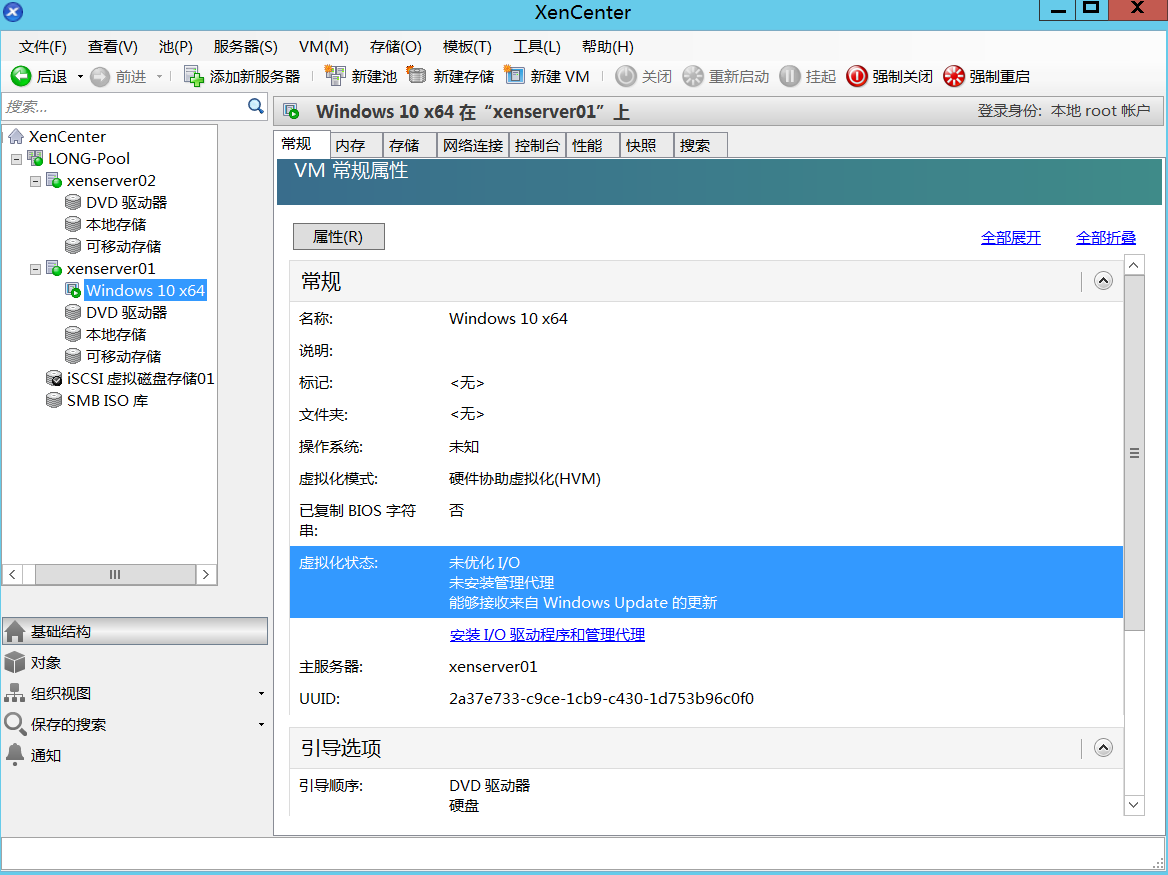Open the 组织视图 dropdown arrow
Screen dimensions: 1168x875
pyautogui.click(x=261, y=693)
